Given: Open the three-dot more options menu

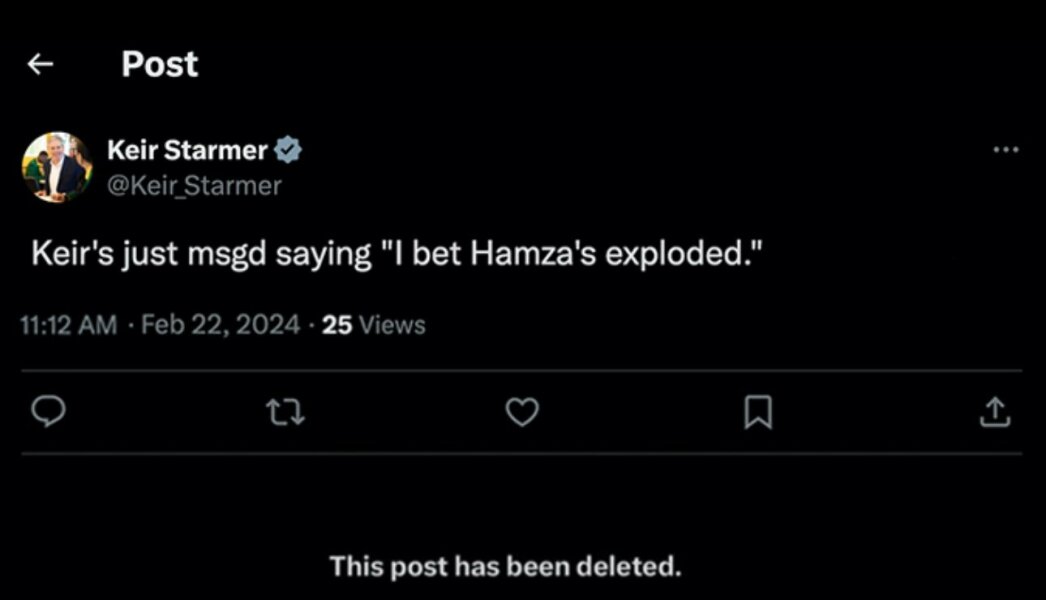Looking at the screenshot, I should coord(1006,150).
